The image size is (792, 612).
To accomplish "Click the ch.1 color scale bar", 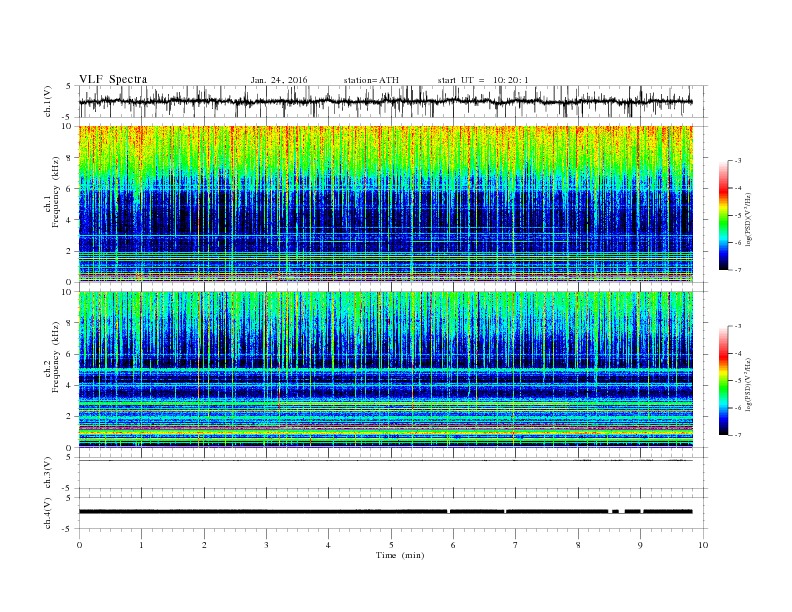I will pyautogui.click(x=723, y=216).
